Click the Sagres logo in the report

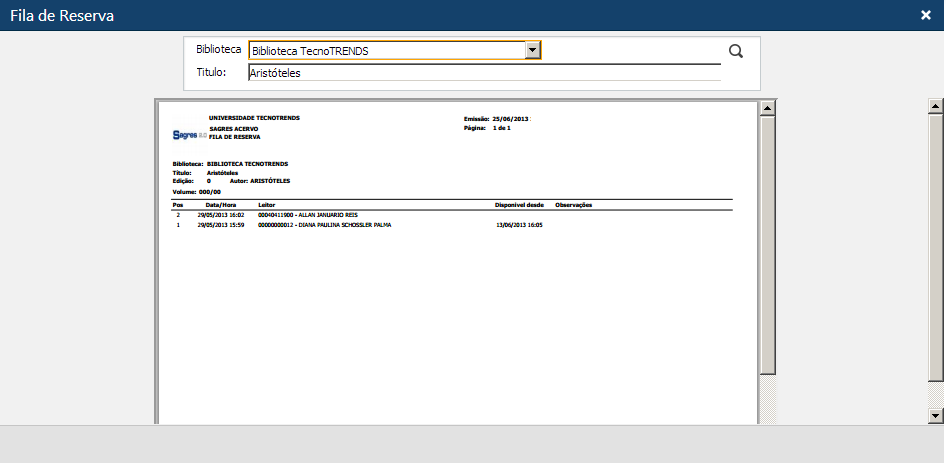point(189,133)
